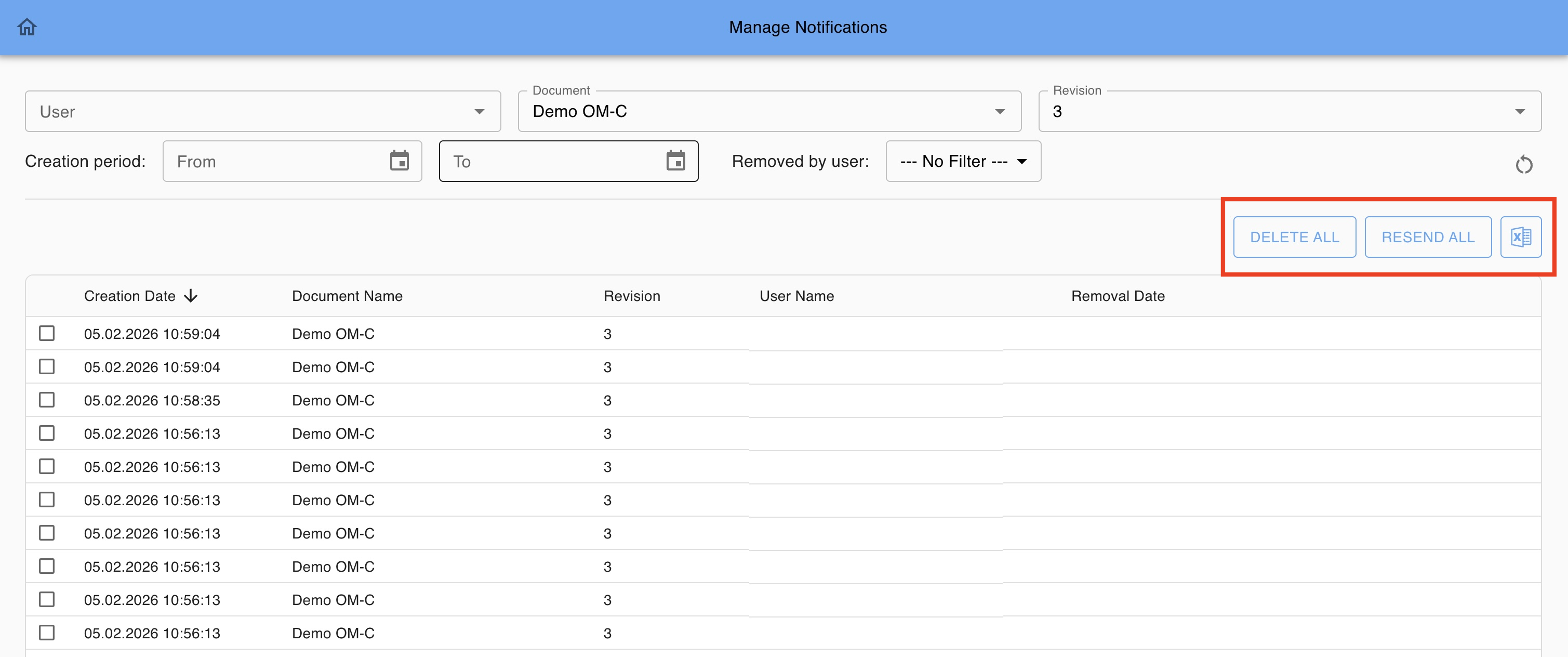Click the DELETE ALL button
The image size is (1568, 657).
click(x=1294, y=237)
